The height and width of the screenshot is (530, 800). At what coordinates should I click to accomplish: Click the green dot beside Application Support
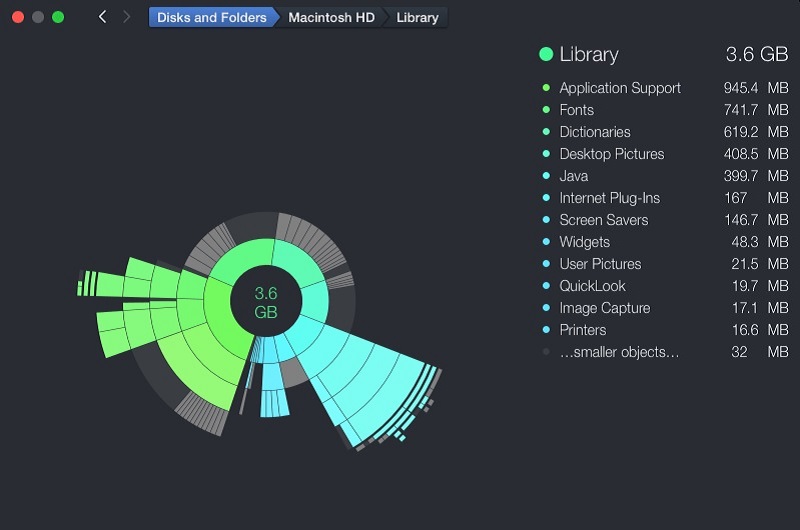click(x=546, y=88)
